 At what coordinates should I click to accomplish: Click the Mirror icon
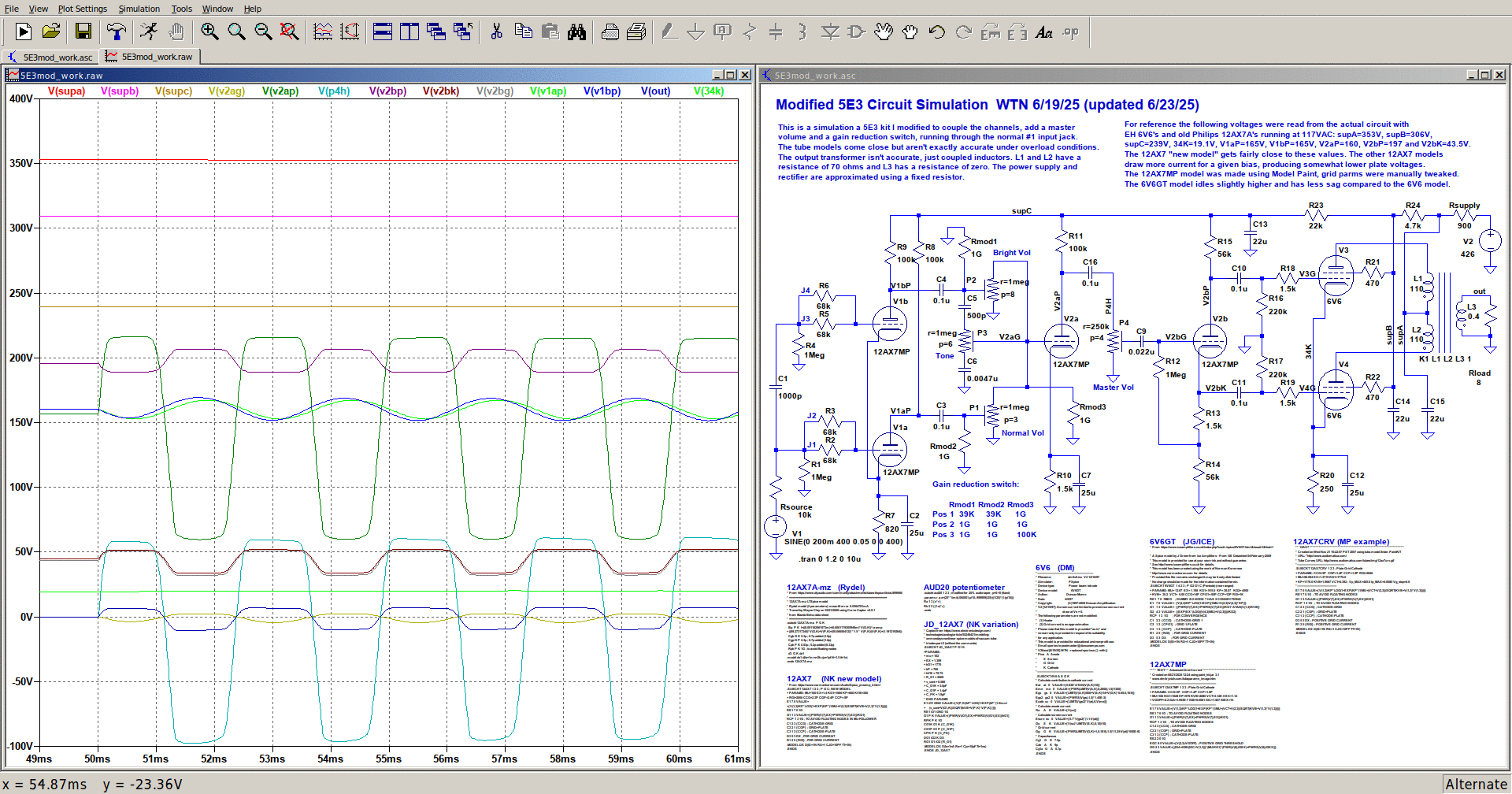click(x=1017, y=32)
